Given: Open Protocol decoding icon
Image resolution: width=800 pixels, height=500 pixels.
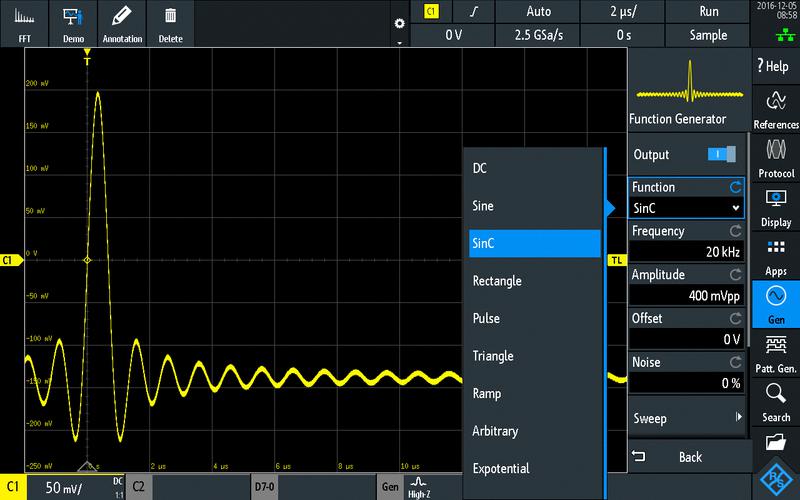Looking at the screenshot, I should pos(776,158).
